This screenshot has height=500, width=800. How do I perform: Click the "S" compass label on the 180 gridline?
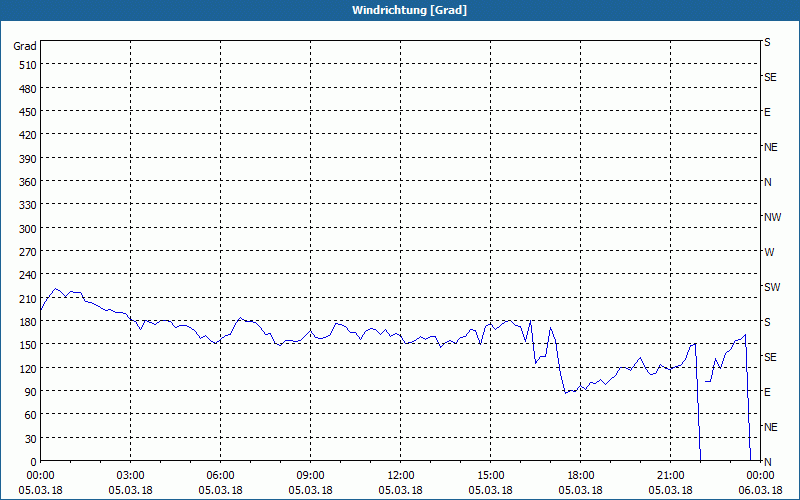pyautogui.click(x=767, y=322)
